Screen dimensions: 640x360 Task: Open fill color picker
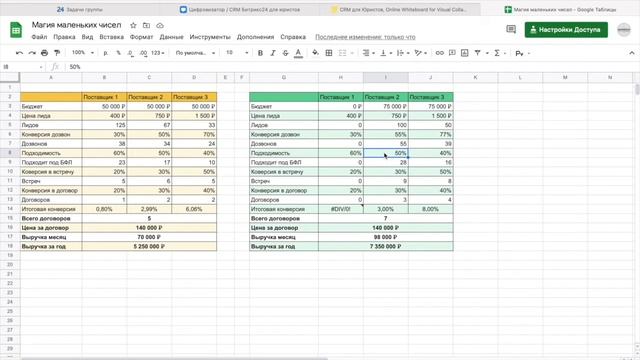(x=316, y=53)
